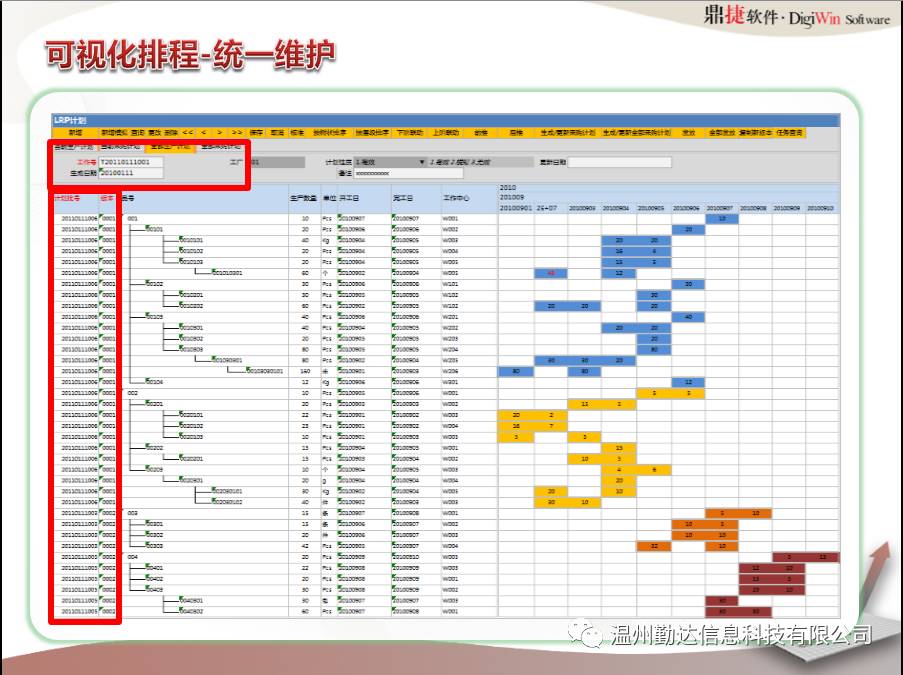Click the blue Gantt bar in row 001
Screen dimensions: 903x675
coord(721,217)
